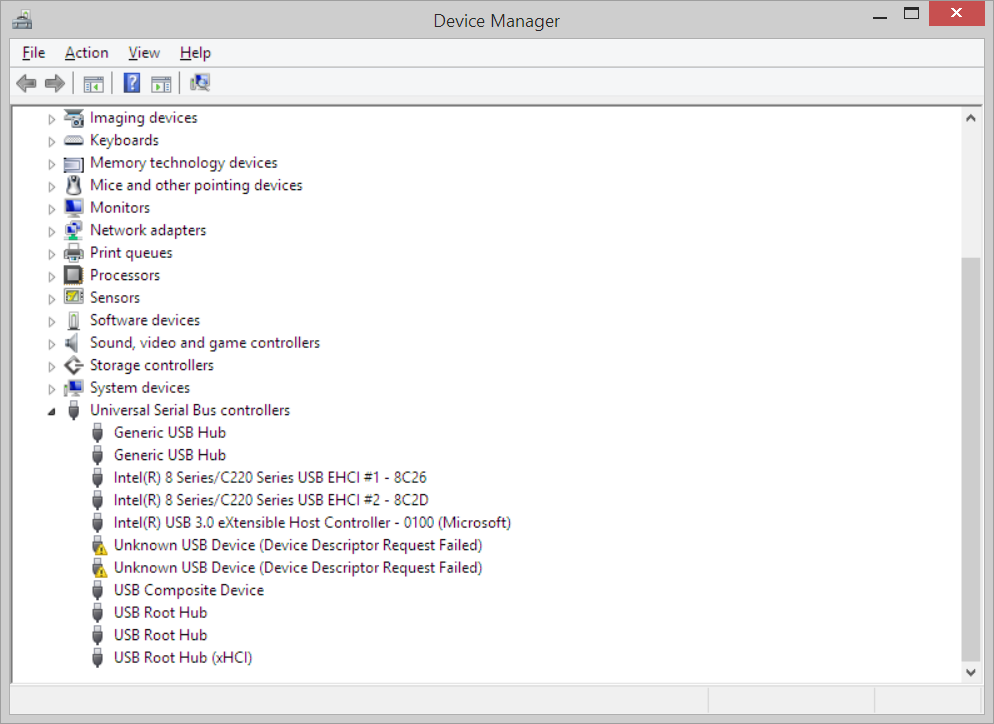Expand the Storage controllers node
Screen dimensions: 994x724
coord(51,366)
